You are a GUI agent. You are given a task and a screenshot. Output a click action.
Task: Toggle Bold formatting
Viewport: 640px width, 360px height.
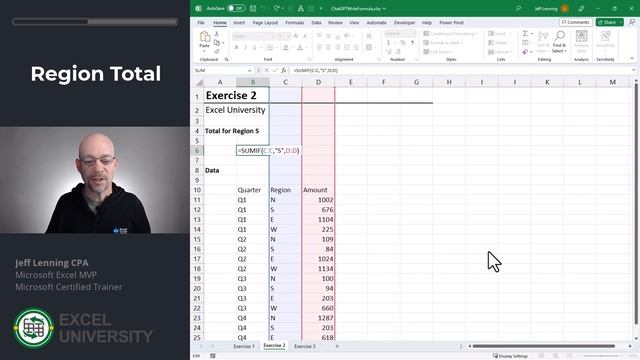236,48
